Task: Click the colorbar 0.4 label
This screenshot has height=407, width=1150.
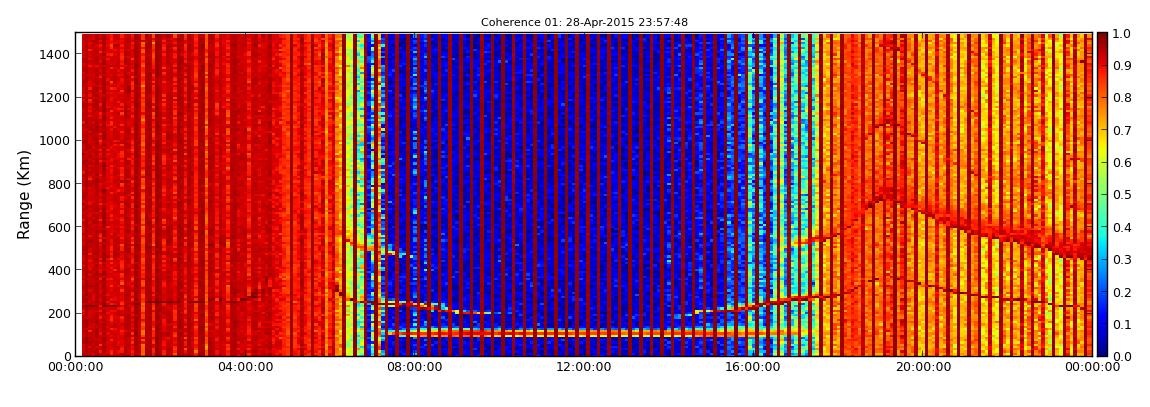Action: (1121, 227)
